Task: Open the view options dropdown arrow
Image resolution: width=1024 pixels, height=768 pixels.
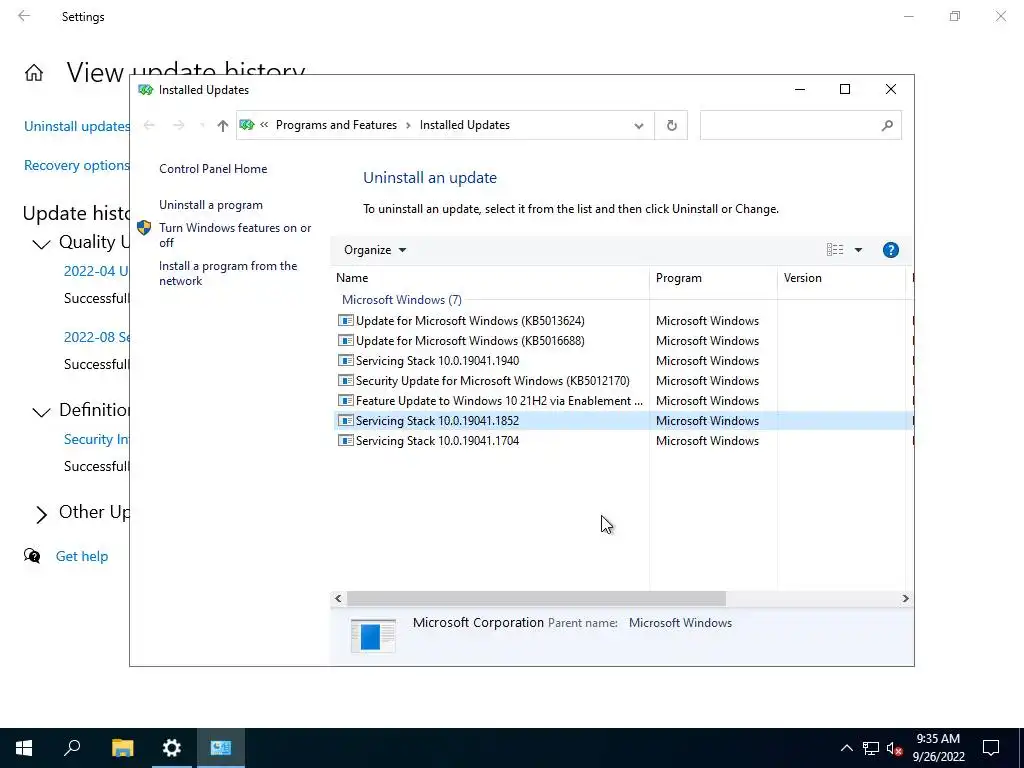Action: tap(858, 250)
